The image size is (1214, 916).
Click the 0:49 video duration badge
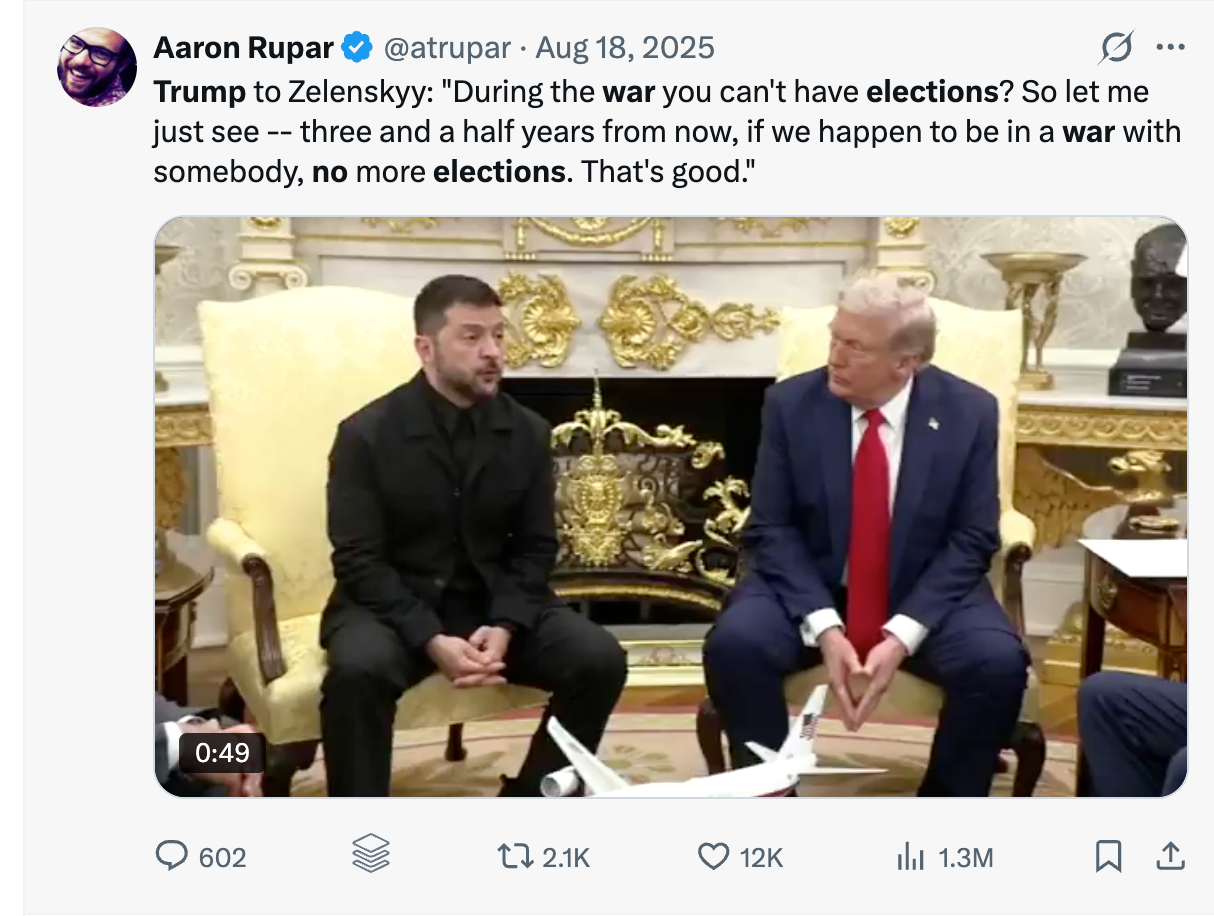tap(222, 752)
